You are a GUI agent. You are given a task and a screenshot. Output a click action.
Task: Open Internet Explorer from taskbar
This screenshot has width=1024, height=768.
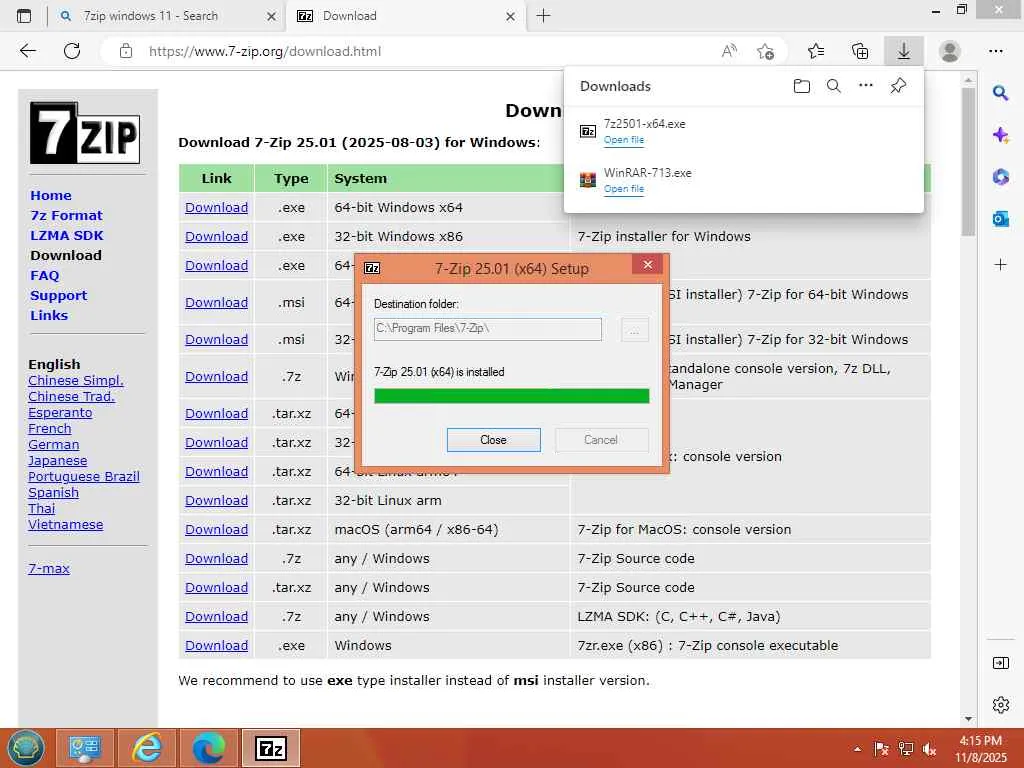(147, 748)
